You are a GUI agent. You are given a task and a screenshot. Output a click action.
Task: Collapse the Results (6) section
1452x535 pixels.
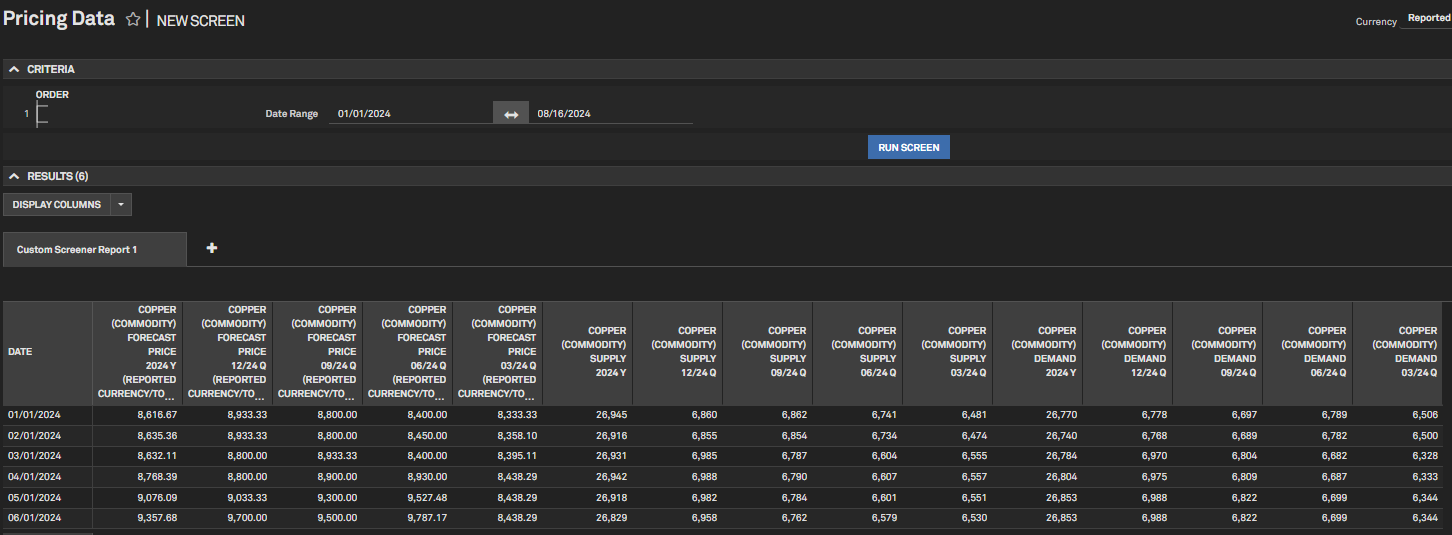click(x=14, y=176)
